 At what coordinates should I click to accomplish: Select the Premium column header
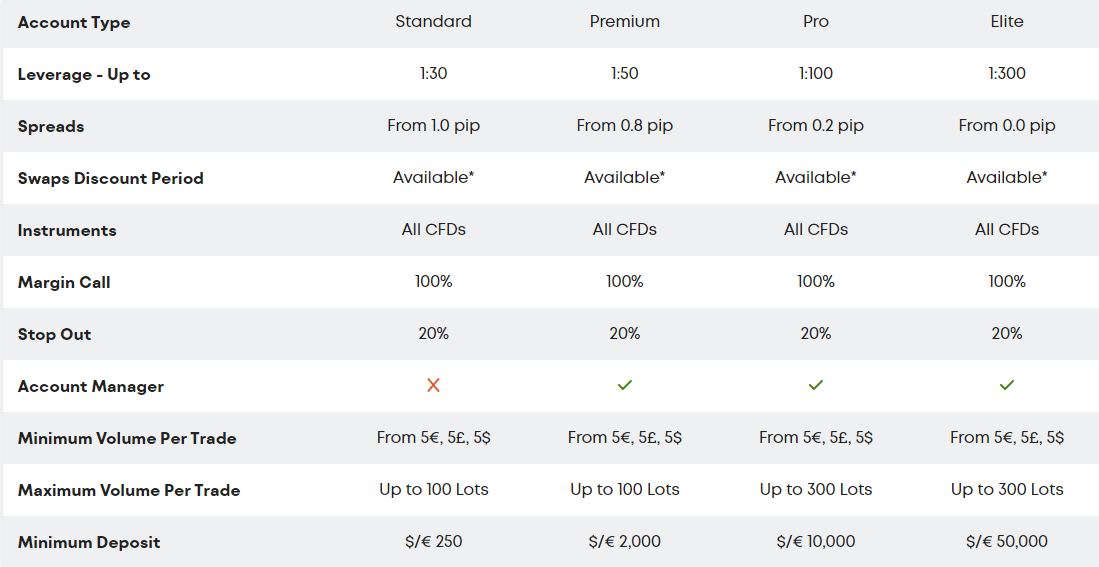pyautogui.click(x=624, y=22)
